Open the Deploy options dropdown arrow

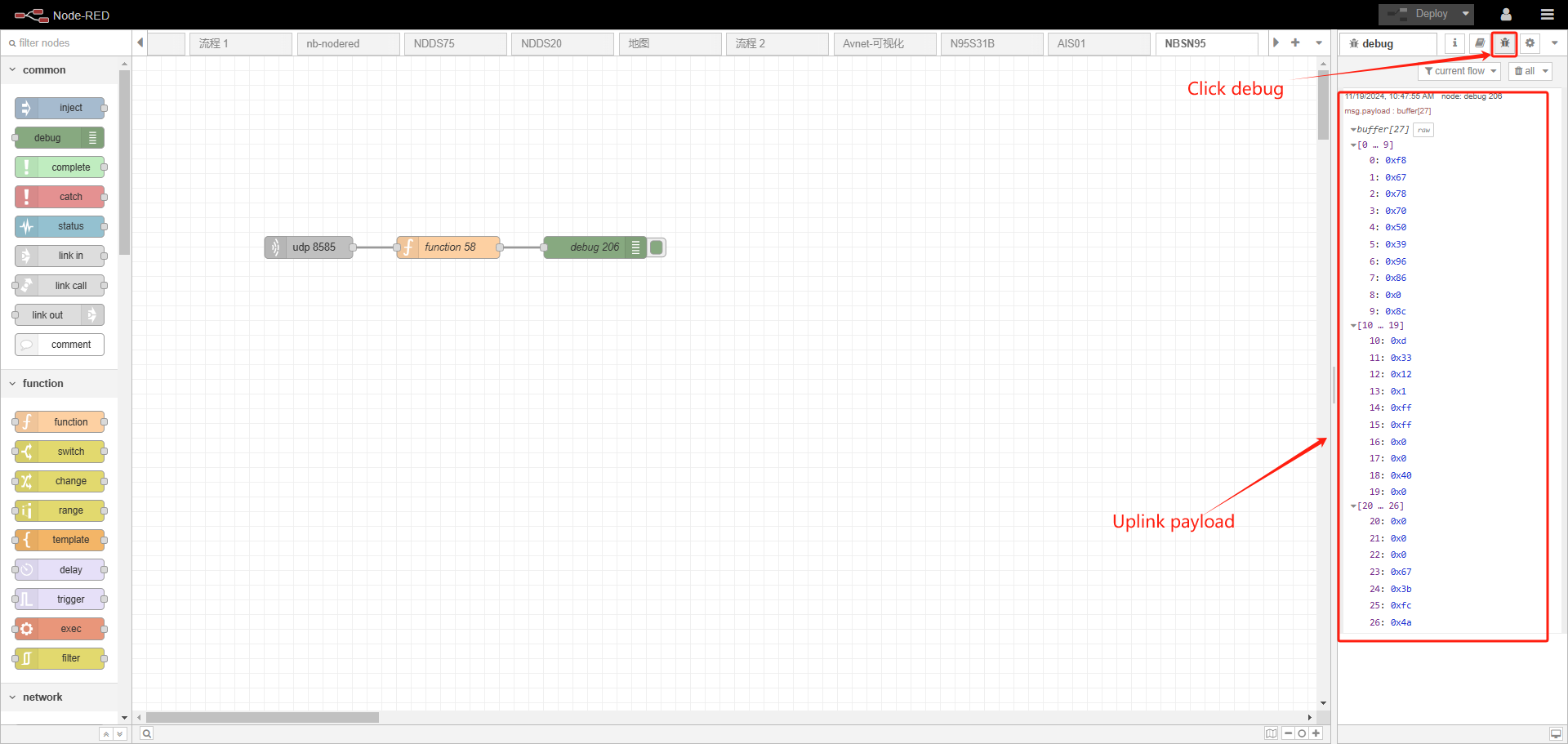coord(1466,14)
